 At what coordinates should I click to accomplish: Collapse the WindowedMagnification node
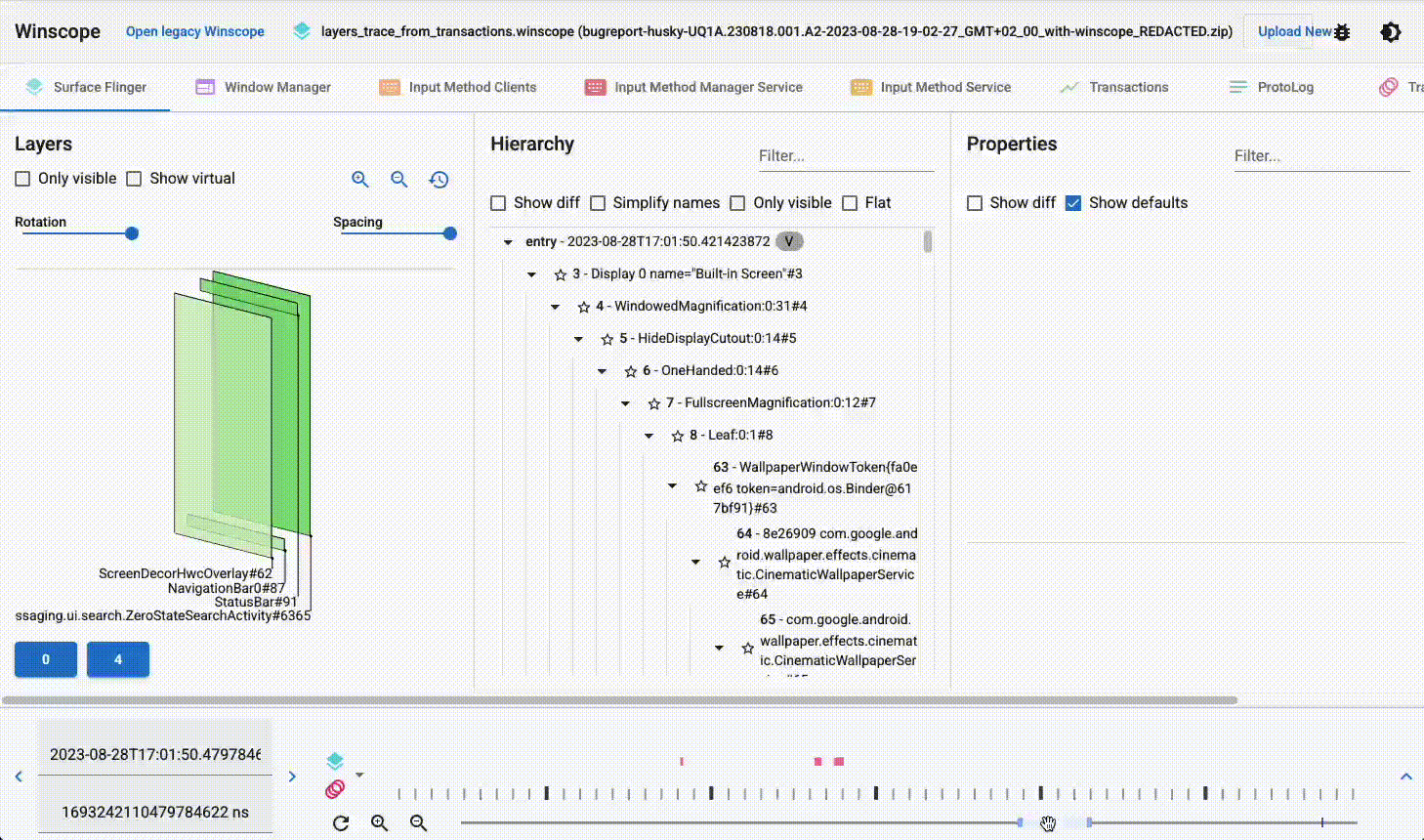[x=555, y=306]
